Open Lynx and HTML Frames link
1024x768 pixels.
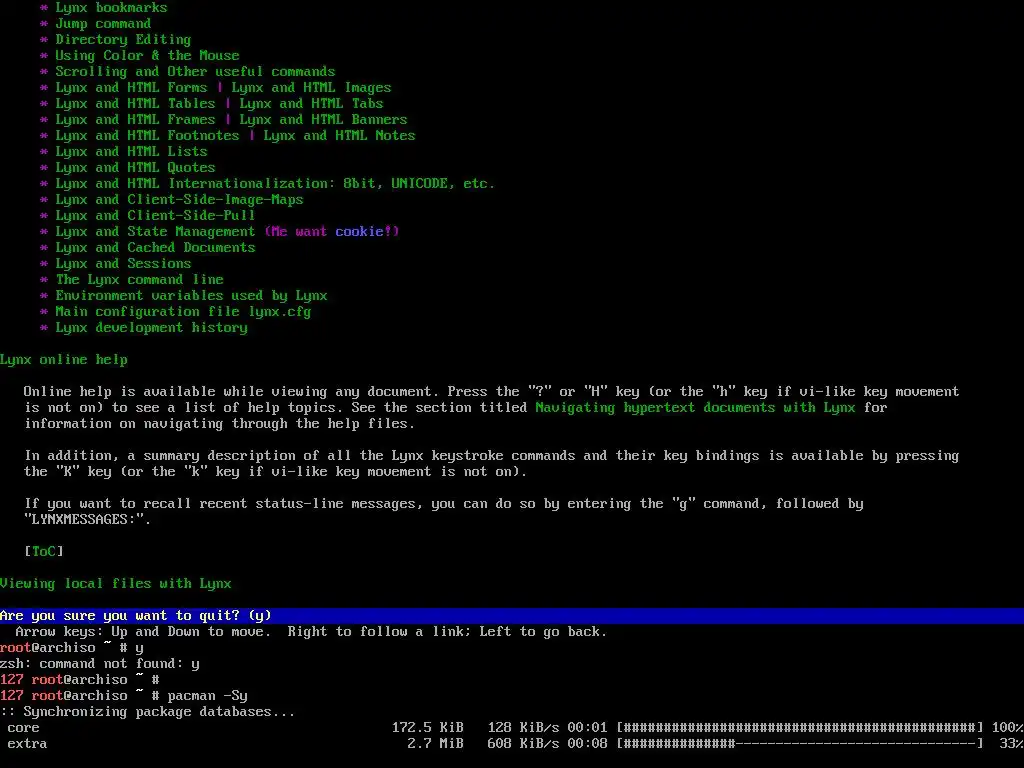135,120
